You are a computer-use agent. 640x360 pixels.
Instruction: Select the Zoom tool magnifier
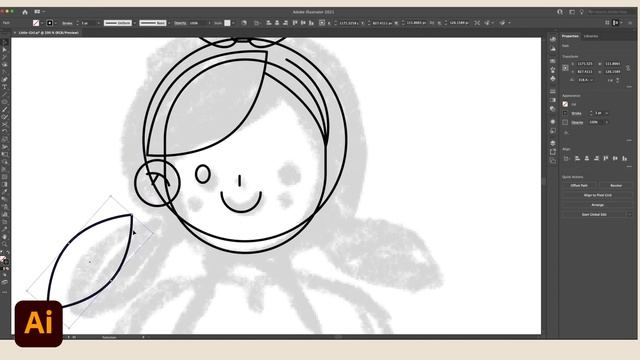[4, 244]
